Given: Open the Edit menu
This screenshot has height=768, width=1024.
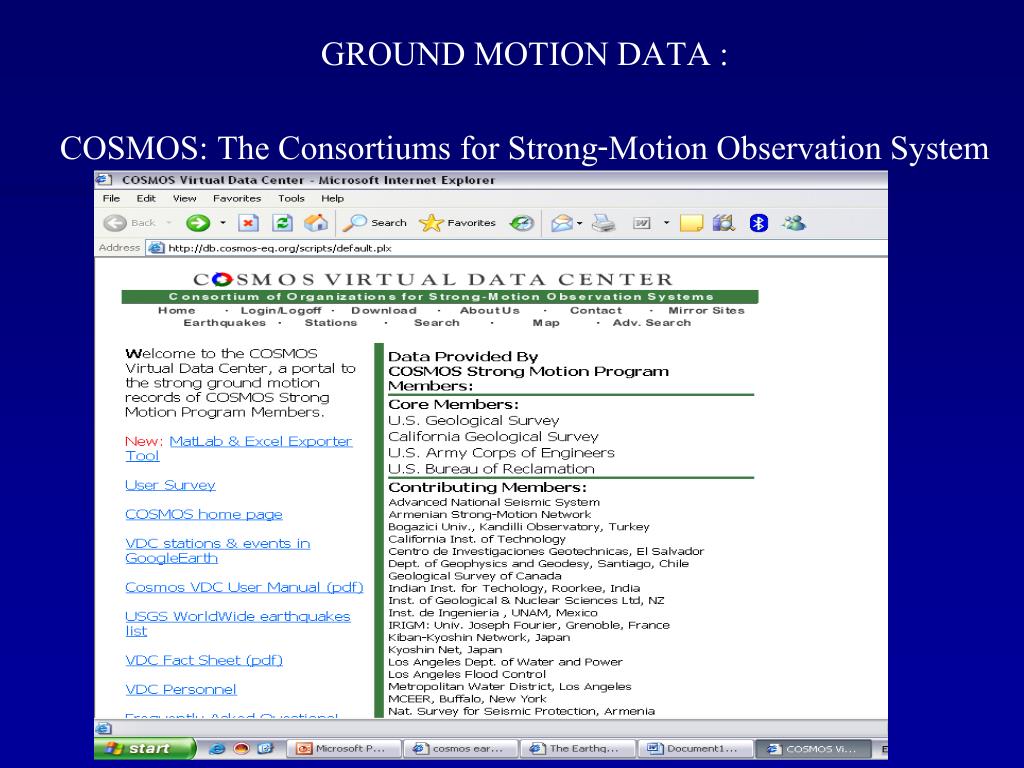Looking at the screenshot, I should point(146,199).
